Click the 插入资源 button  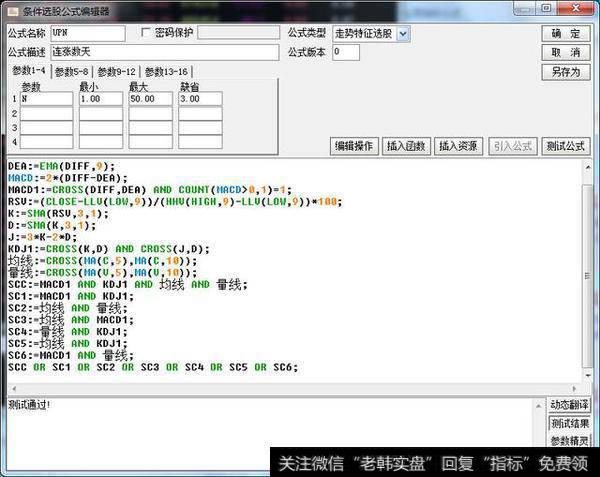point(458,146)
